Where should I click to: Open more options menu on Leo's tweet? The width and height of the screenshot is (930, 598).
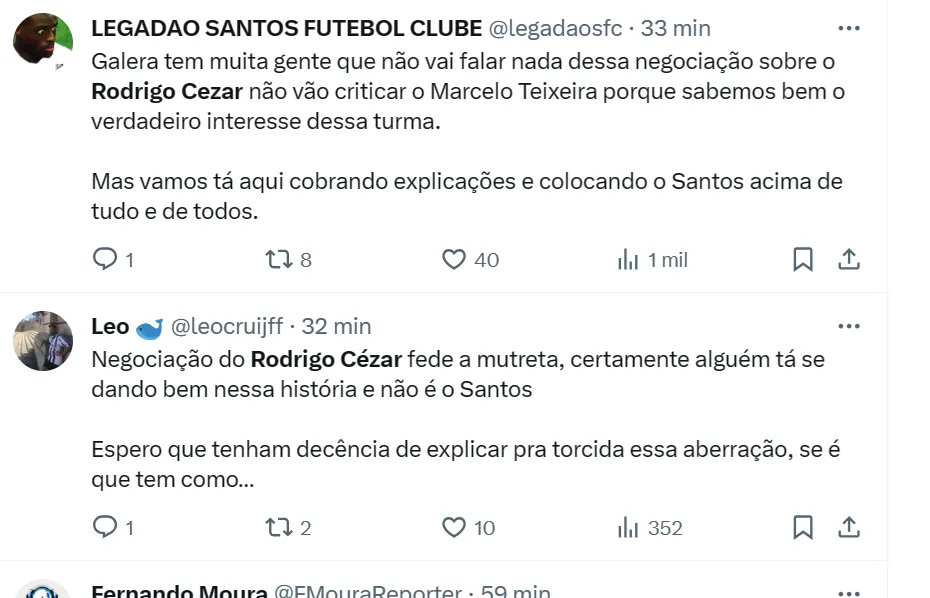(849, 326)
